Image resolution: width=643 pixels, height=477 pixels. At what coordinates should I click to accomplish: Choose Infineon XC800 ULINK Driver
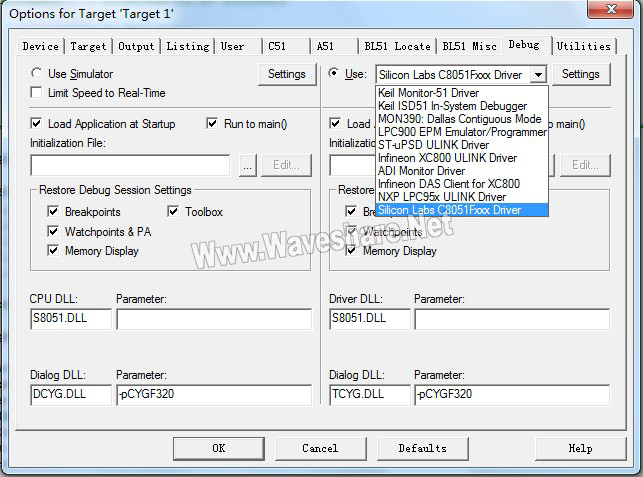[462, 158]
